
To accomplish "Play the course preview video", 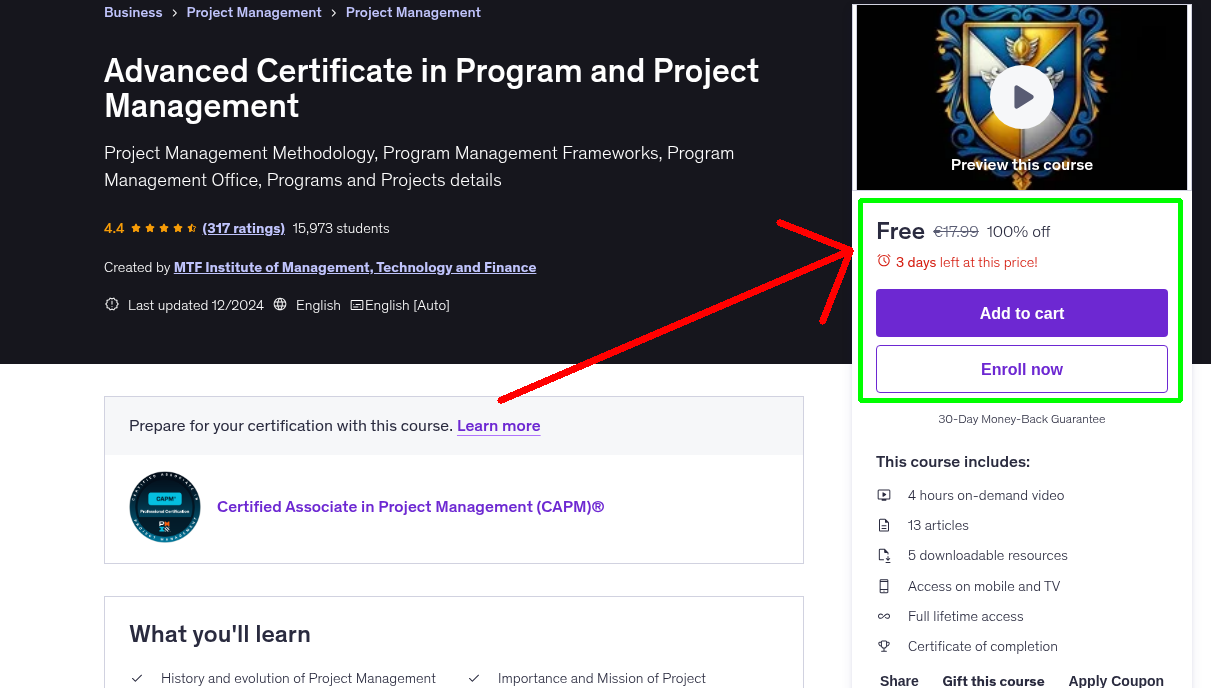I will (1021, 96).
